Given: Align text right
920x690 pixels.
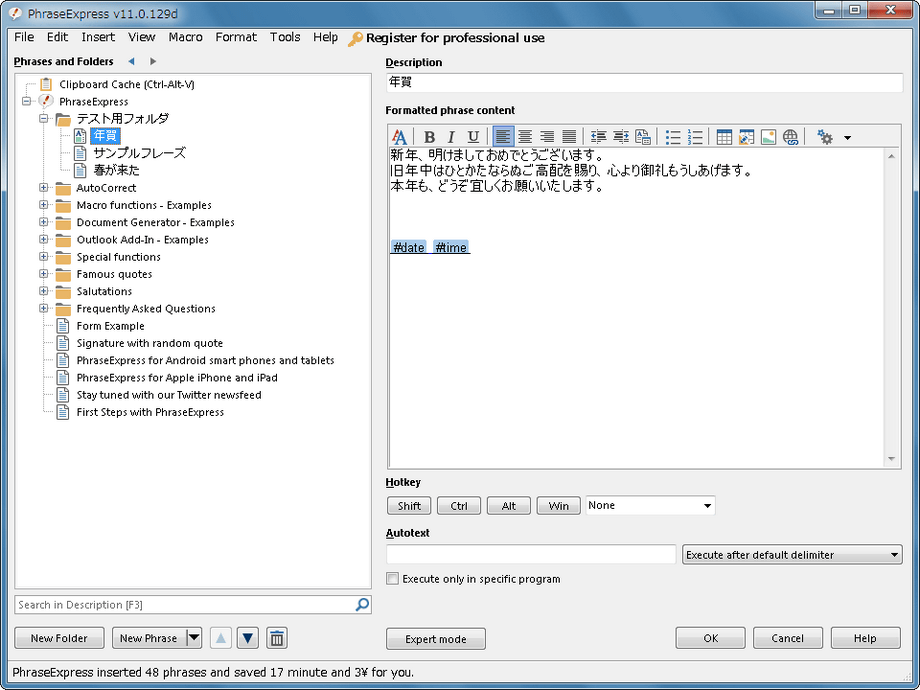Looking at the screenshot, I should tap(547, 137).
